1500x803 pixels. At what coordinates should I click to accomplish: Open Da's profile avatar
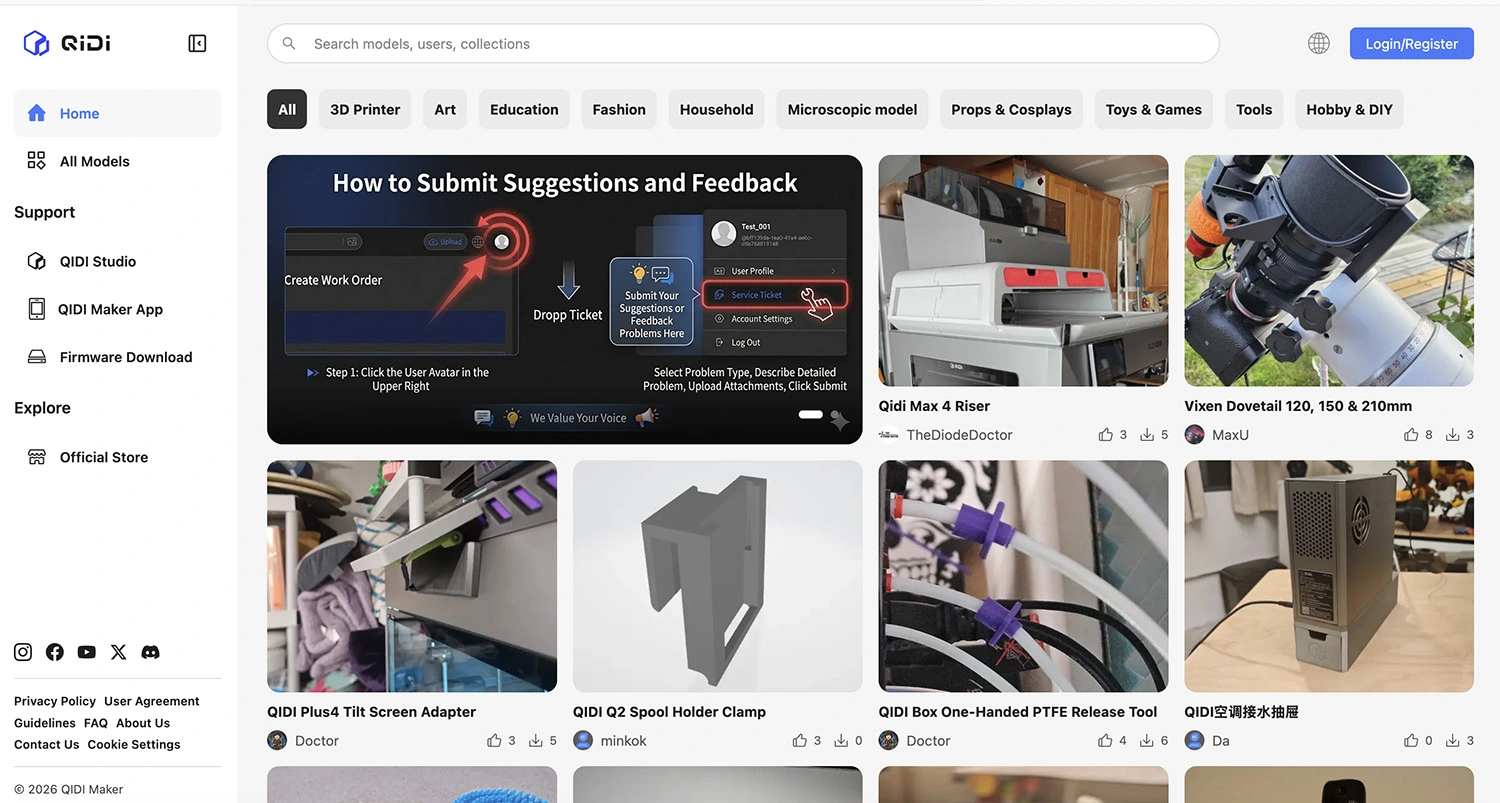pos(1194,741)
